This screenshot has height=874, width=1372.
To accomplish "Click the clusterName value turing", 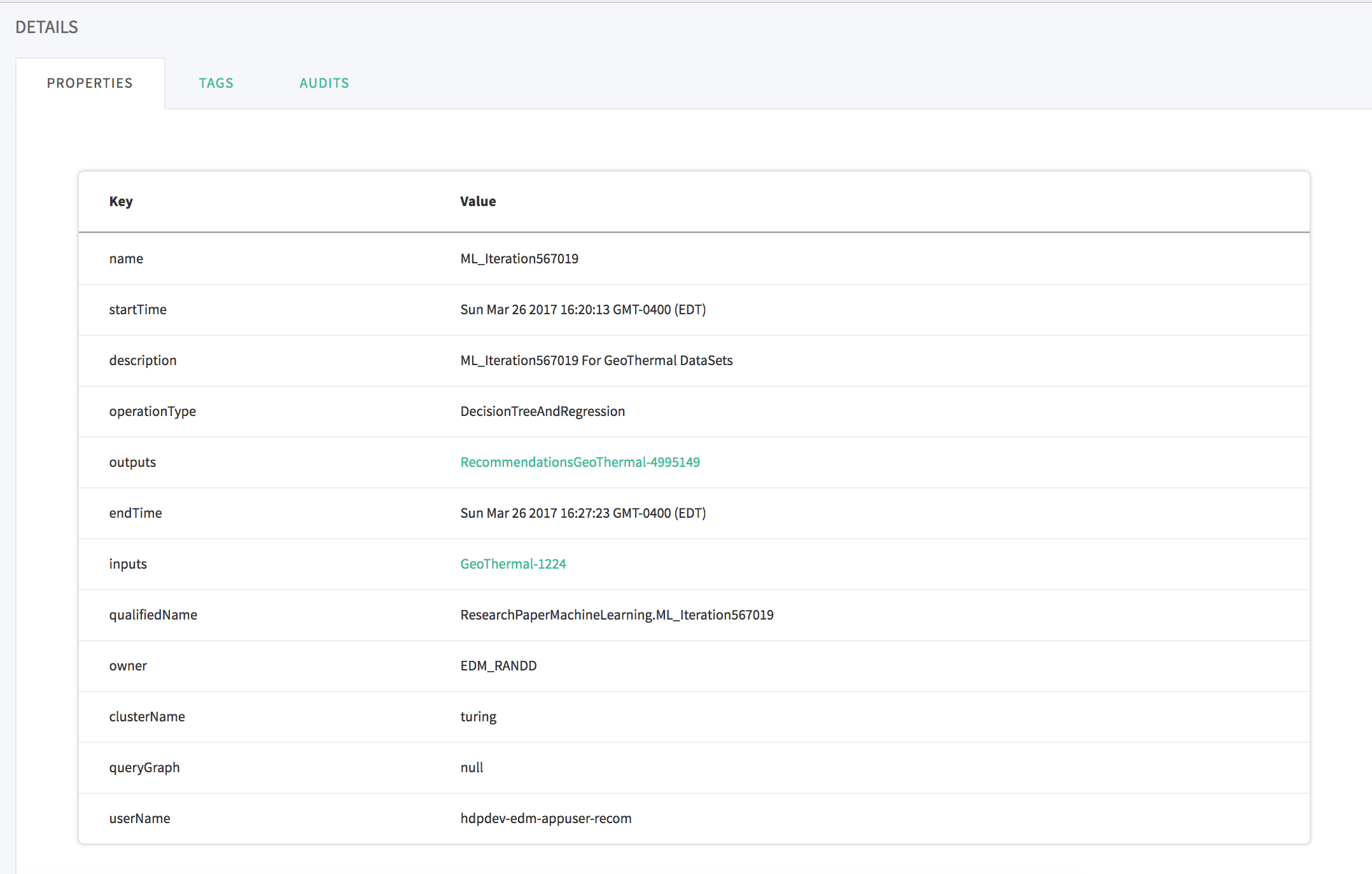I will click(479, 717).
